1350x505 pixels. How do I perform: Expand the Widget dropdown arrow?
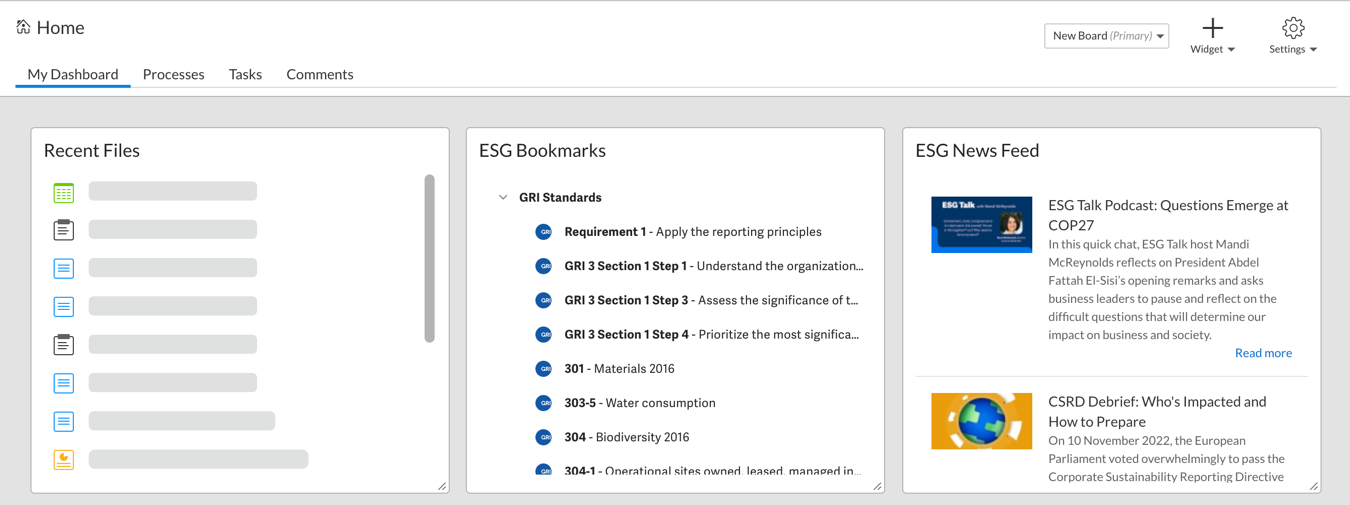(x=1231, y=50)
